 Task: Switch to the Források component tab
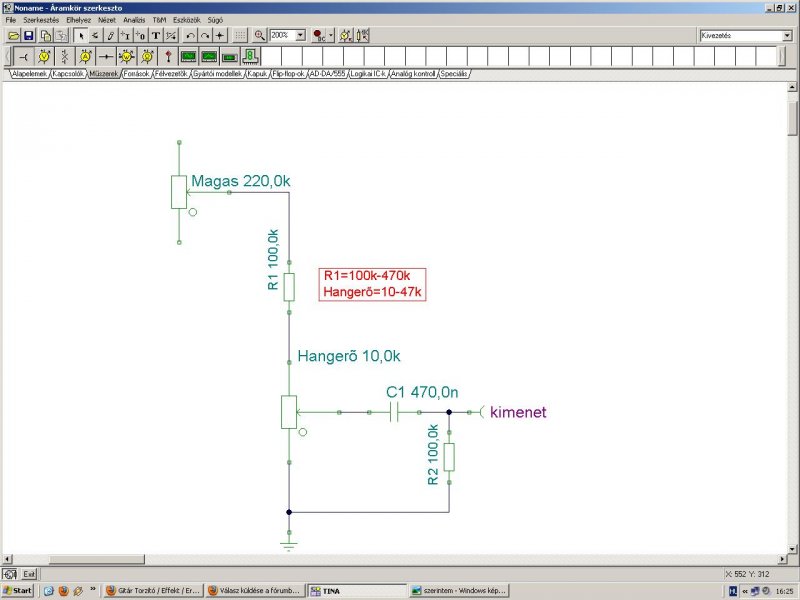[x=137, y=74]
